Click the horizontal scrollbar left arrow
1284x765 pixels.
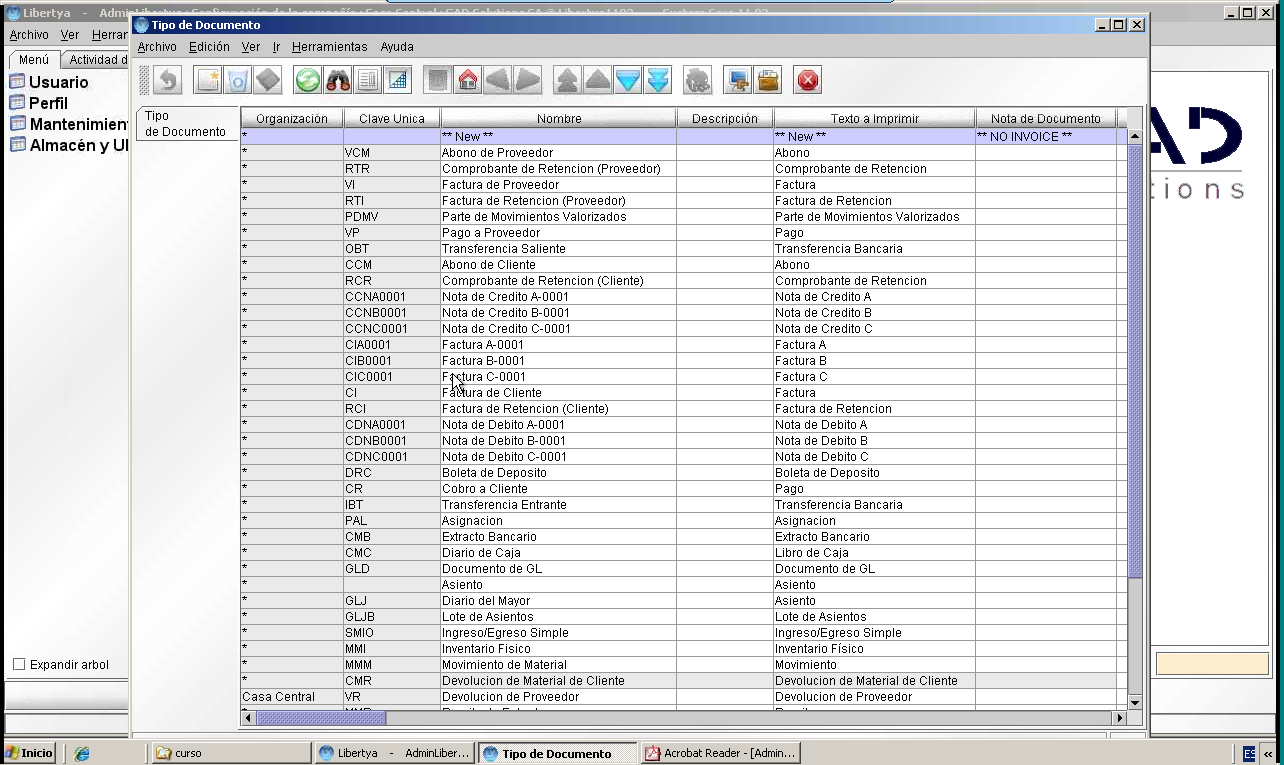pyautogui.click(x=248, y=718)
